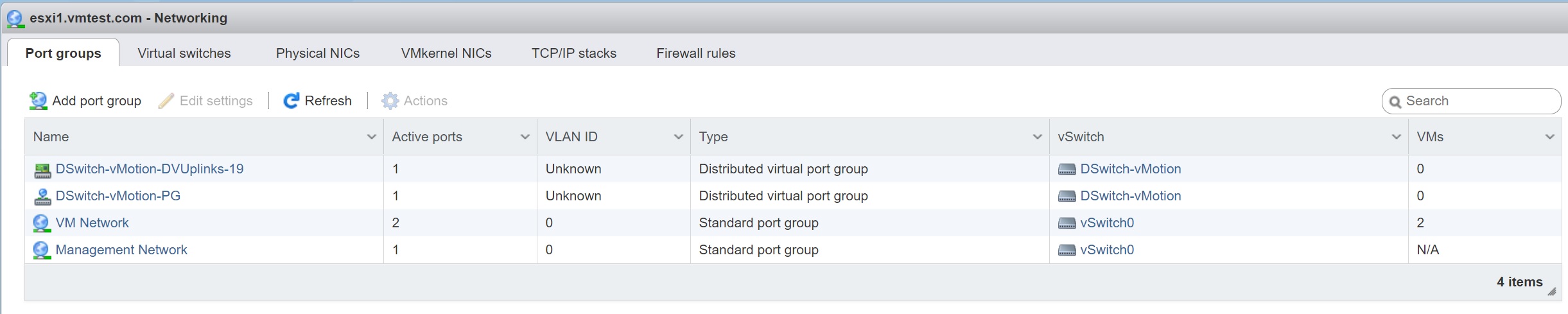Click inside the Search input field

coord(1477,101)
